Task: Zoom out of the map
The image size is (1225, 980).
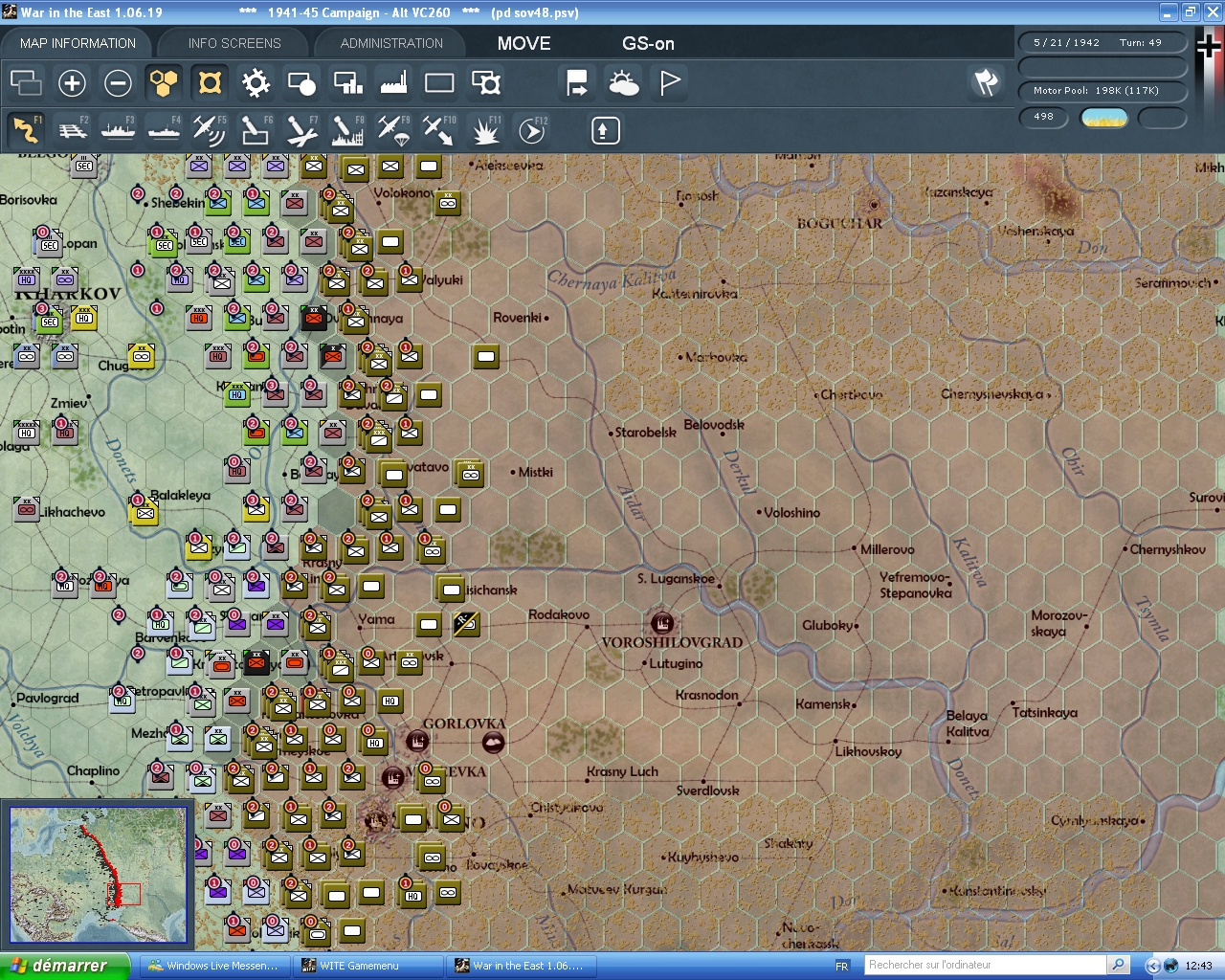Action: 118,83
